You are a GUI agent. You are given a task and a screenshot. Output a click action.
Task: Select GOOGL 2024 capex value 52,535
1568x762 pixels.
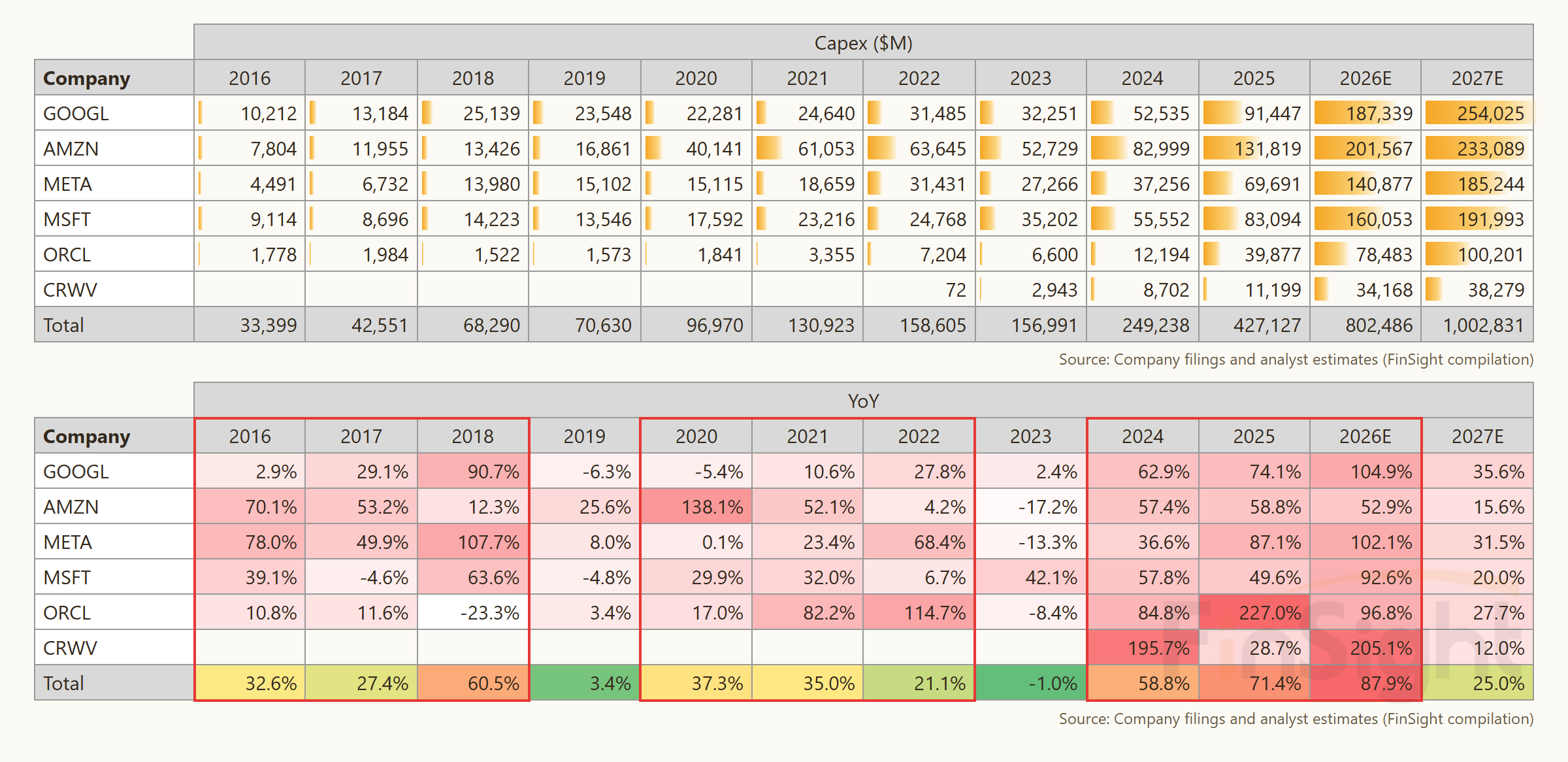(1161, 113)
